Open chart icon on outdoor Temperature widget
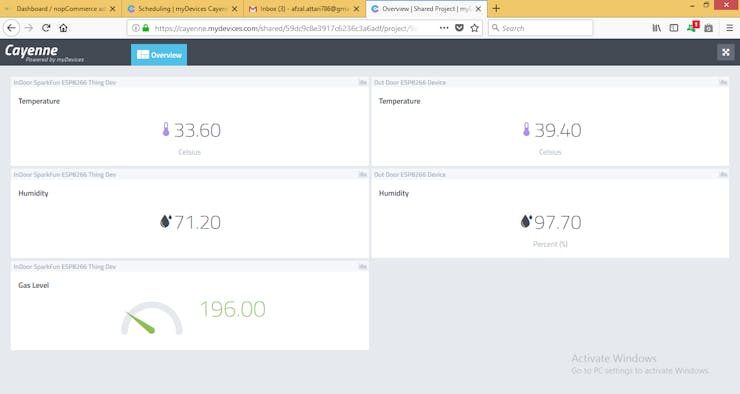The image size is (740, 394). pyautogui.click(x=723, y=83)
